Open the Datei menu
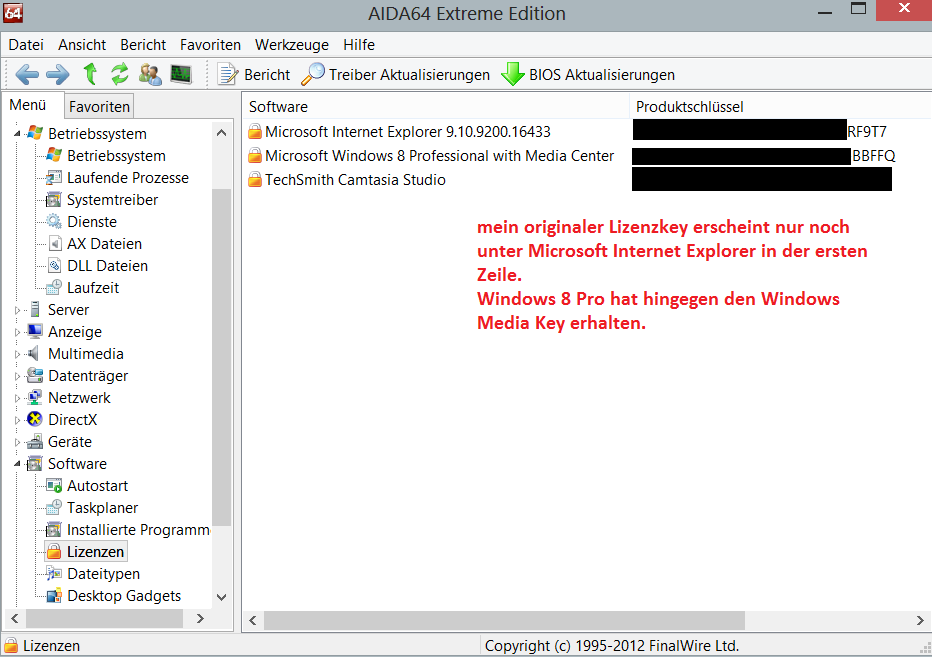 tap(26, 45)
